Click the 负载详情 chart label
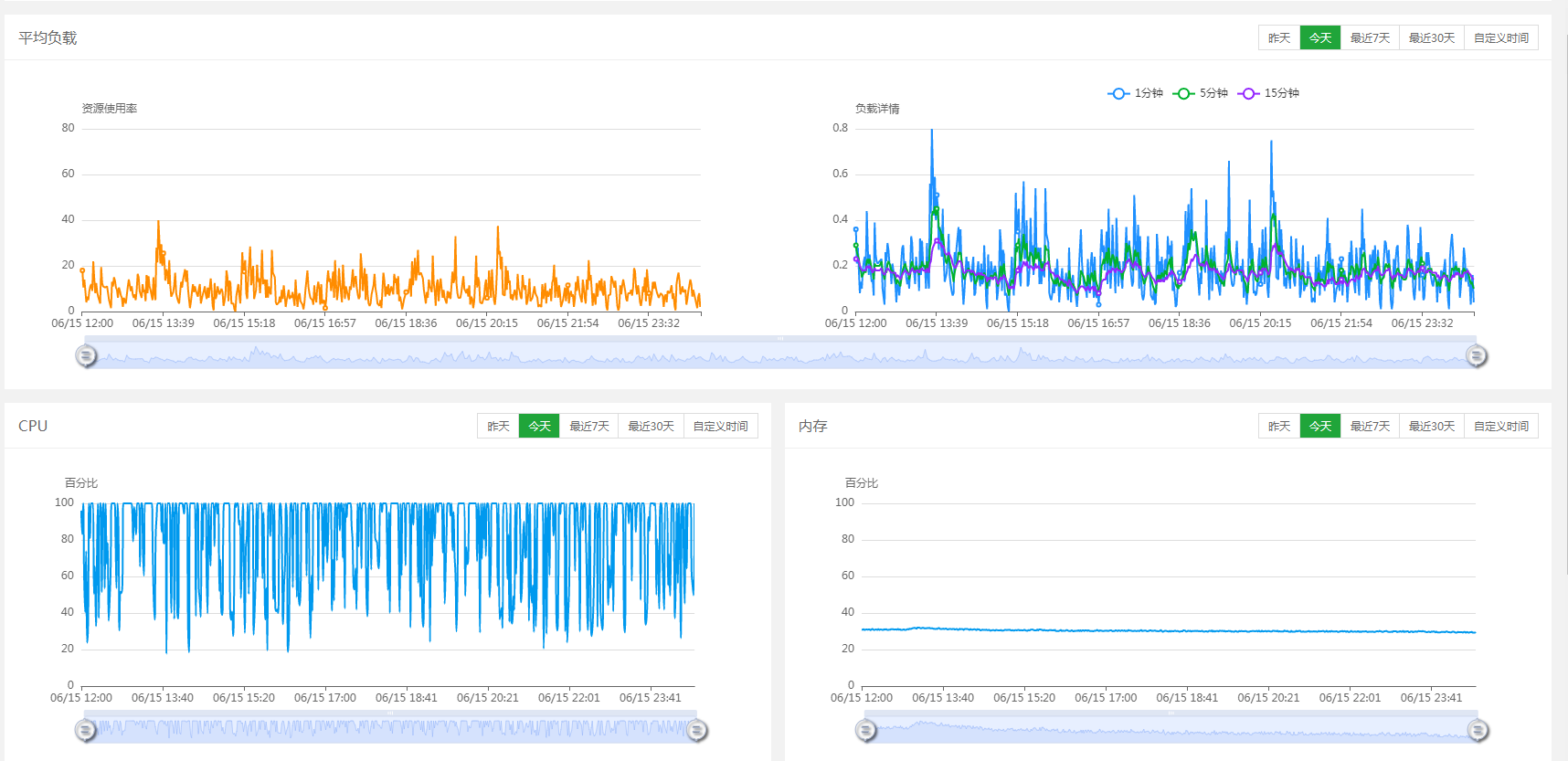This screenshot has width=1568, height=761. click(x=877, y=108)
